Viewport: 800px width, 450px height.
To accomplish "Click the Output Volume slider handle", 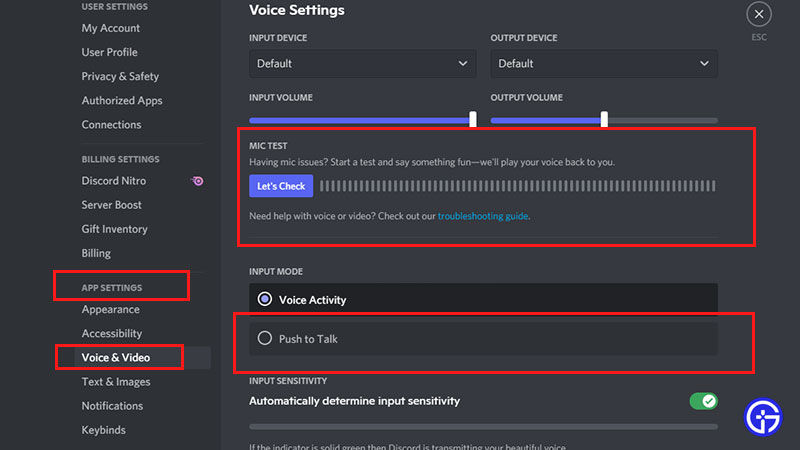I will [x=604, y=119].
